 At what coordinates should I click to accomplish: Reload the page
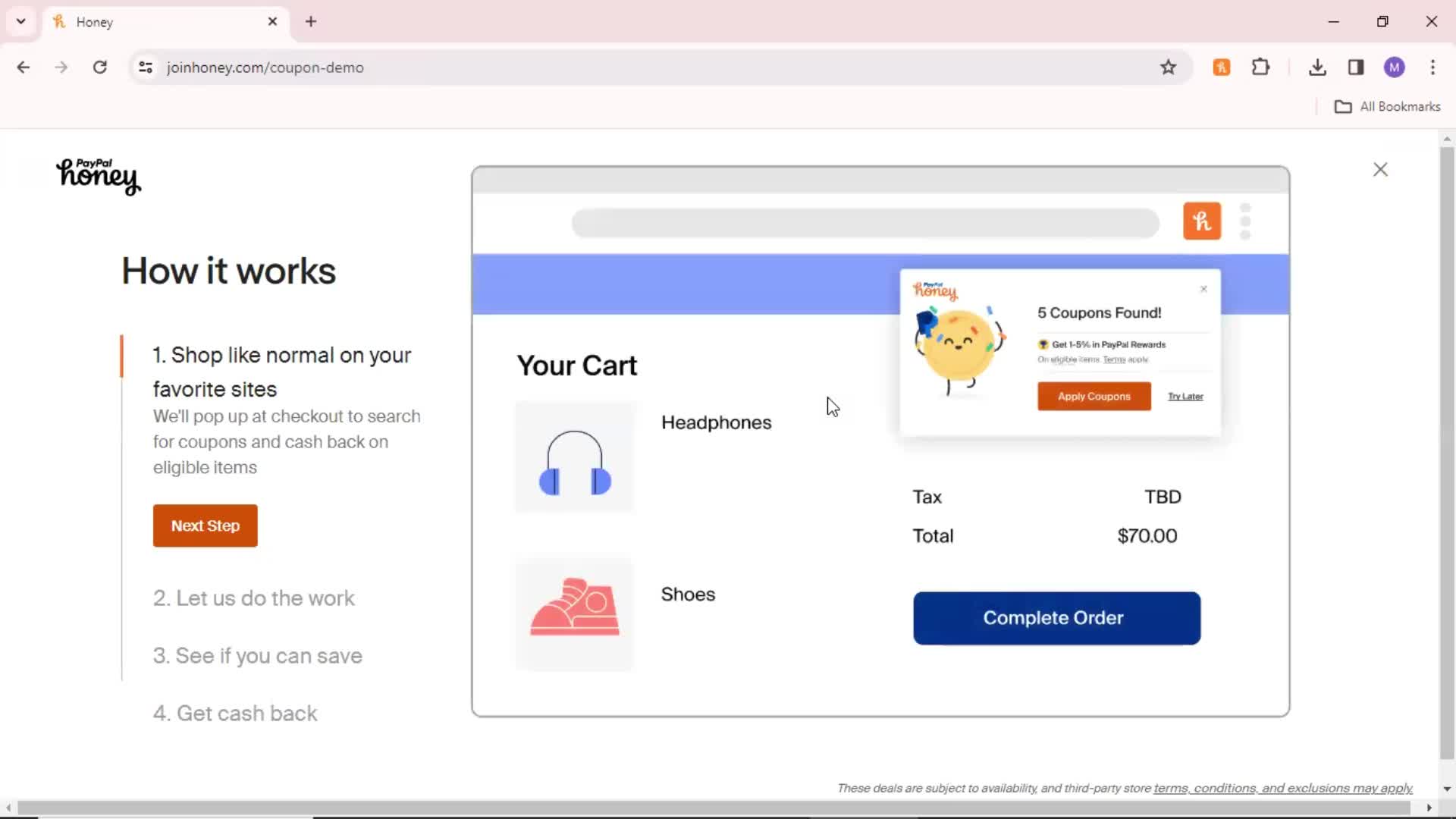coord(100,67)
